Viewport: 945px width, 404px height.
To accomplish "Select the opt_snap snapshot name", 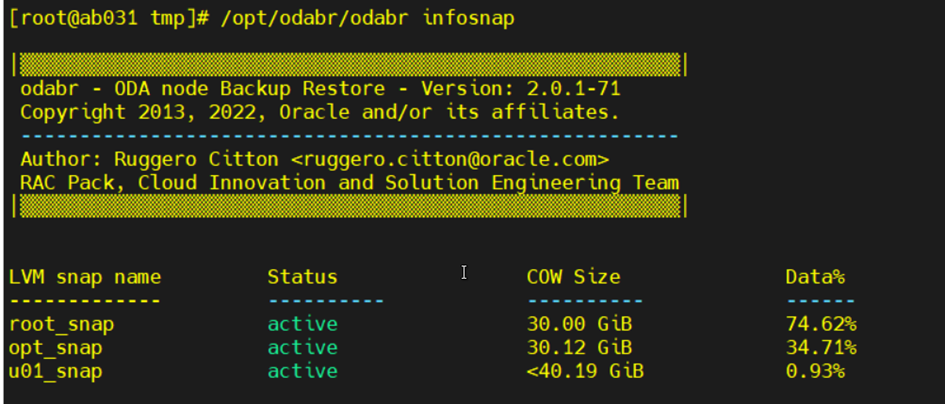I will pos(55,347).
